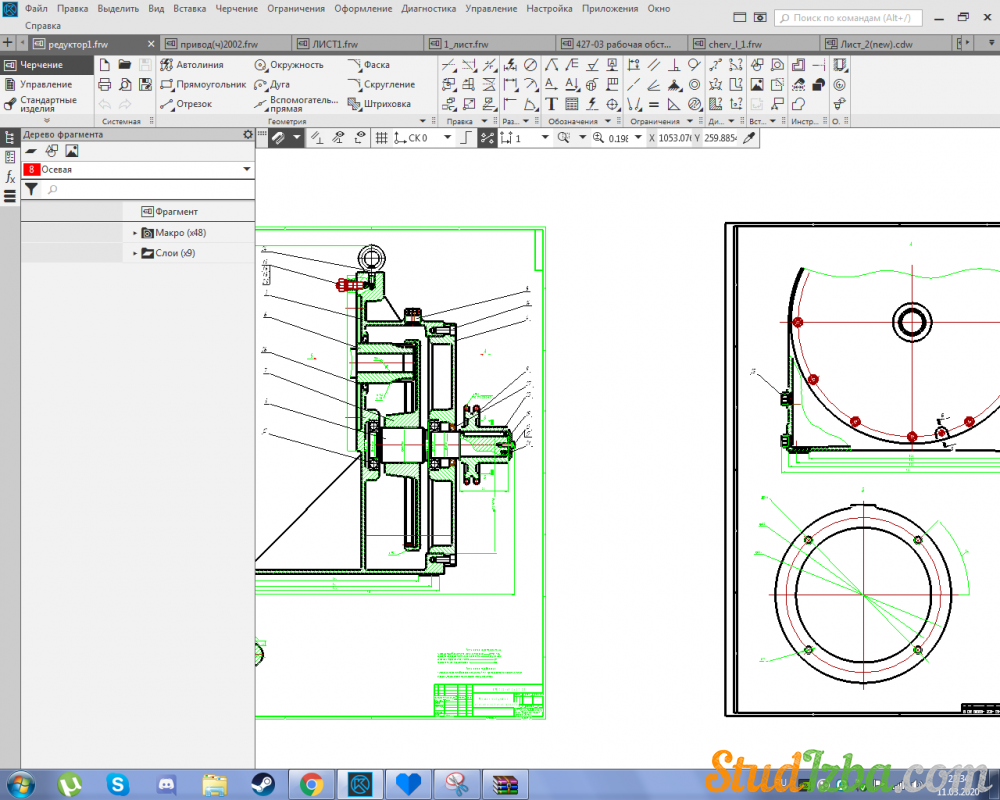Toggle the grid display button

point(381,138)
